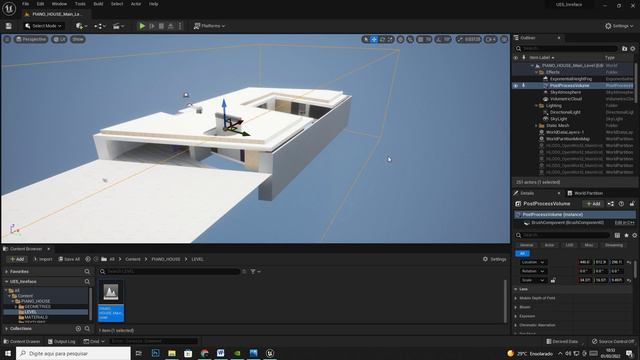Click Import in Content Browser

[43, 259]
